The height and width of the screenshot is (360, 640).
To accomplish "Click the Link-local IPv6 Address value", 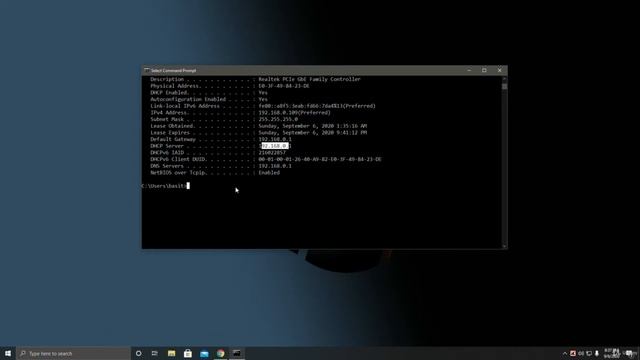I will pyautogui.click(x=317, y=106).
